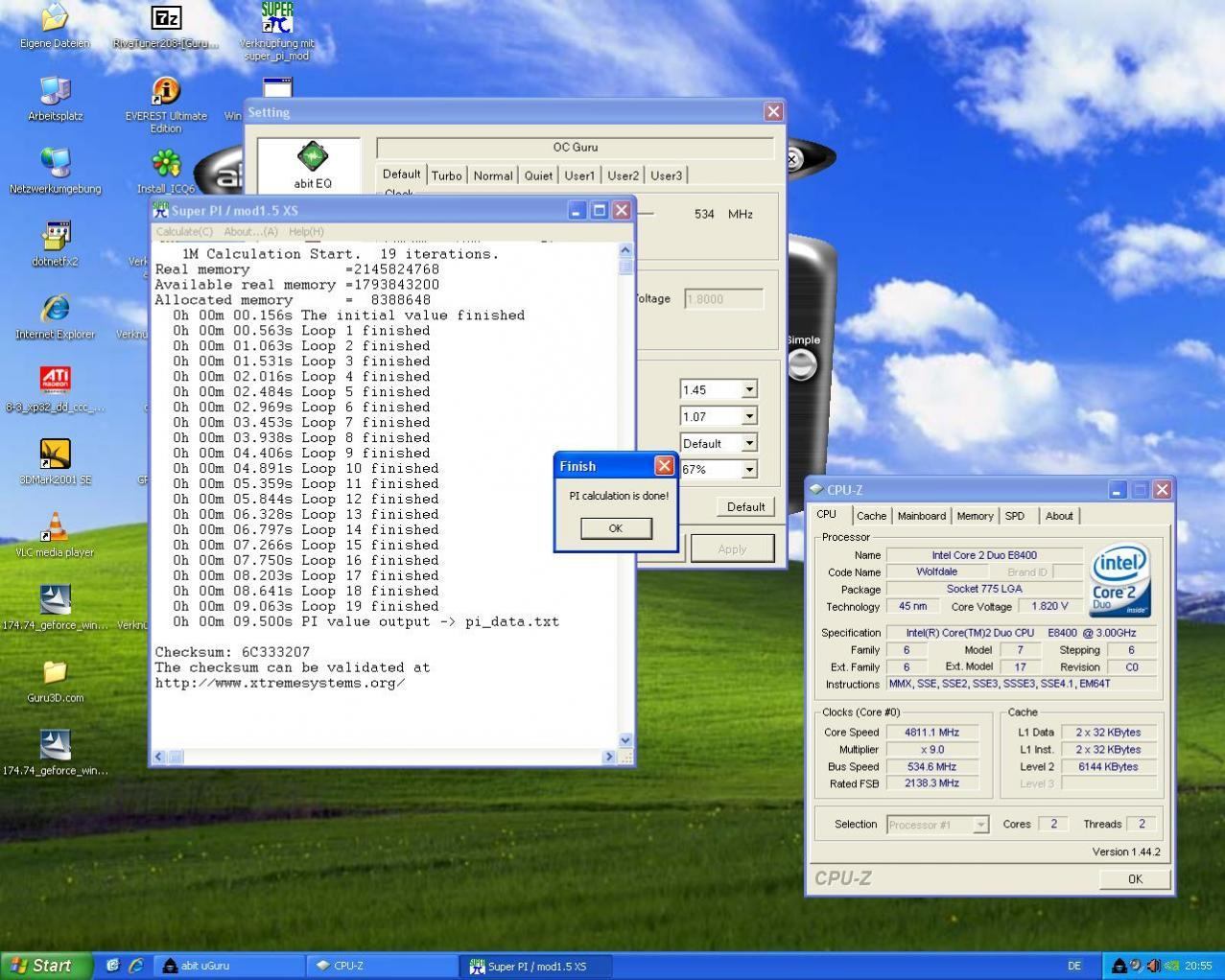
Task: Open the About...(A) menu in Super PI
Action: [250, 231]
